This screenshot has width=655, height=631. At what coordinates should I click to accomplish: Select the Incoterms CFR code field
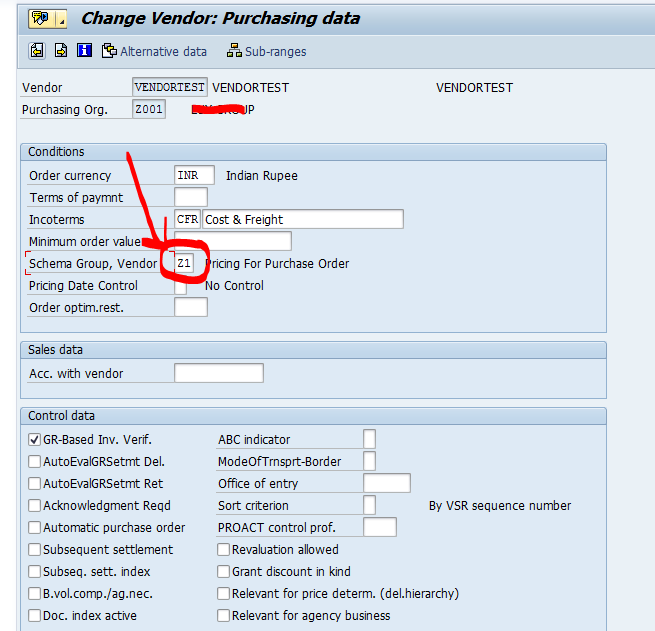(187, 220)
